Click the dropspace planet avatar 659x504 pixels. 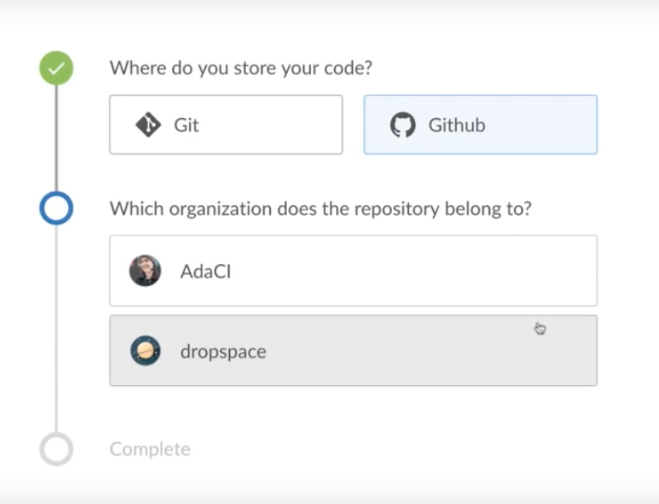[145, 351]
